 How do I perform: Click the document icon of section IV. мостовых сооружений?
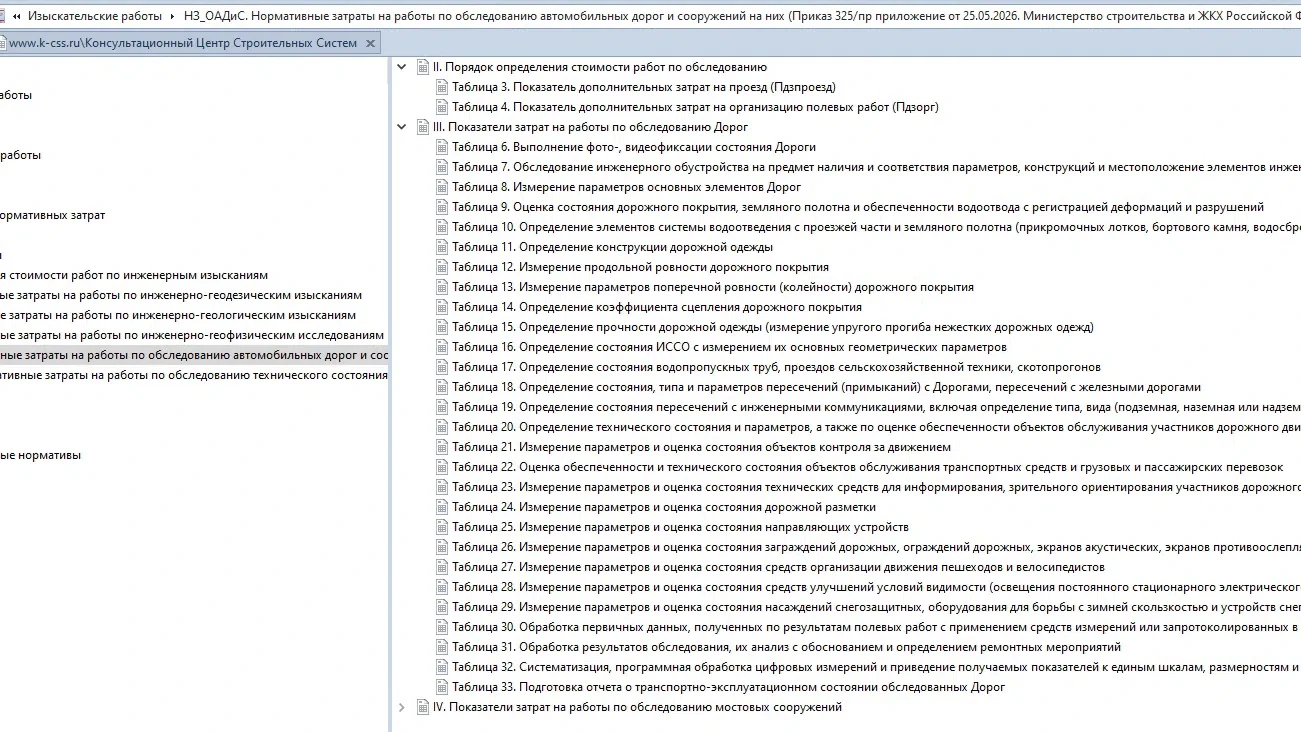[x=422, y=707]
